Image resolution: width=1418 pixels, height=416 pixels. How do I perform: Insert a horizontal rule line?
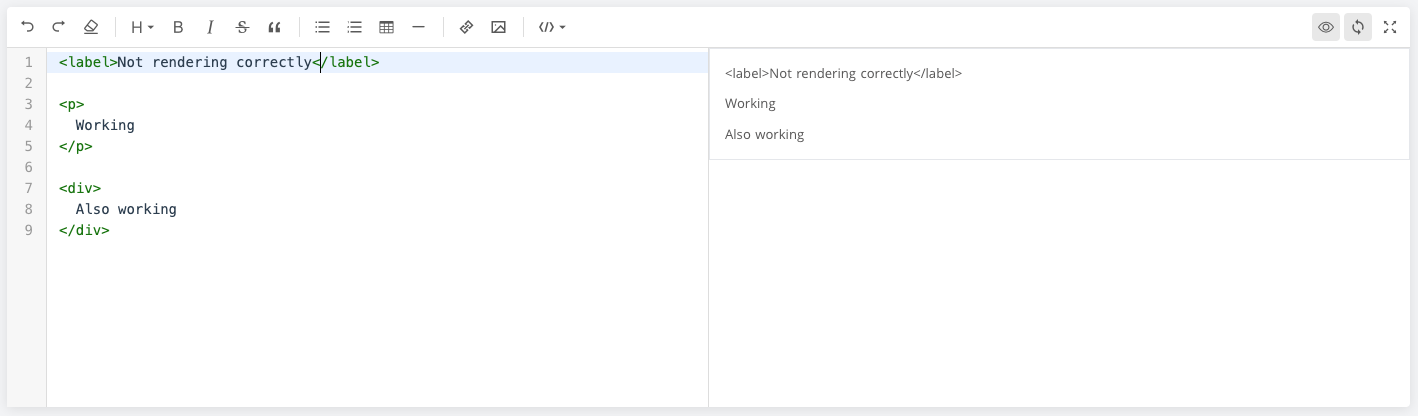[x=418, y=27]
